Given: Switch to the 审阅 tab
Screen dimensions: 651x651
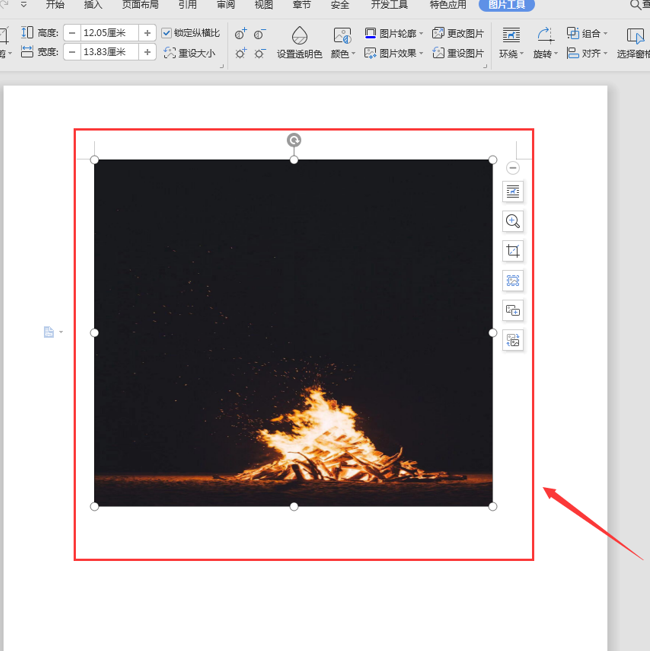Looking at the screenshot, I should (226, 5).
